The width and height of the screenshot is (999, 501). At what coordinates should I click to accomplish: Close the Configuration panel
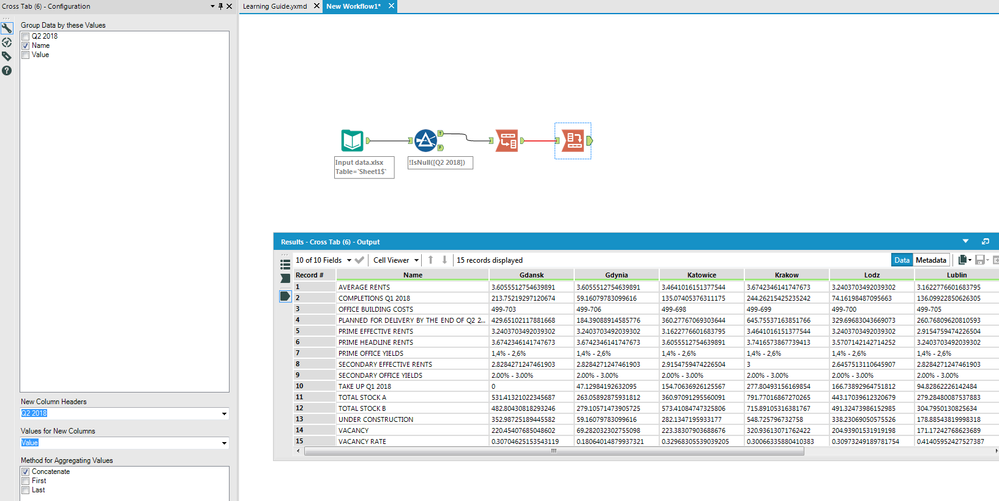pos(229,6)
